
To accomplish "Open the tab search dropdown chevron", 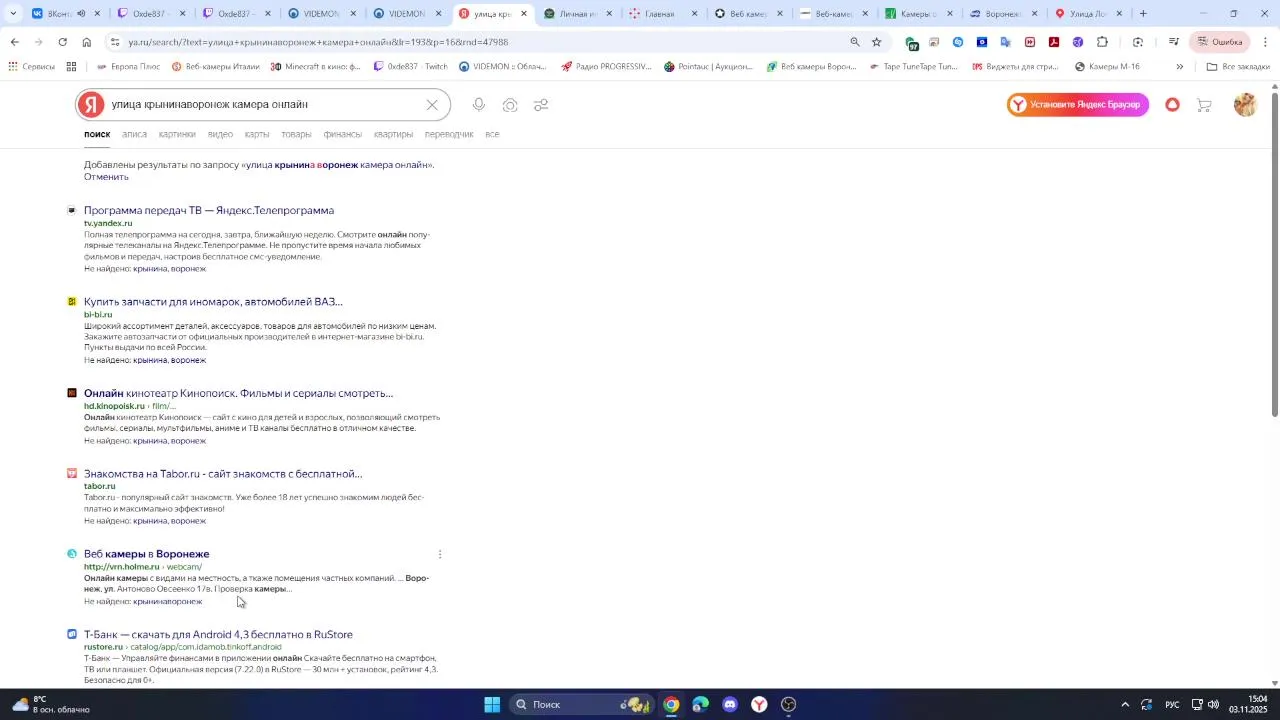I will click(13, 14).
